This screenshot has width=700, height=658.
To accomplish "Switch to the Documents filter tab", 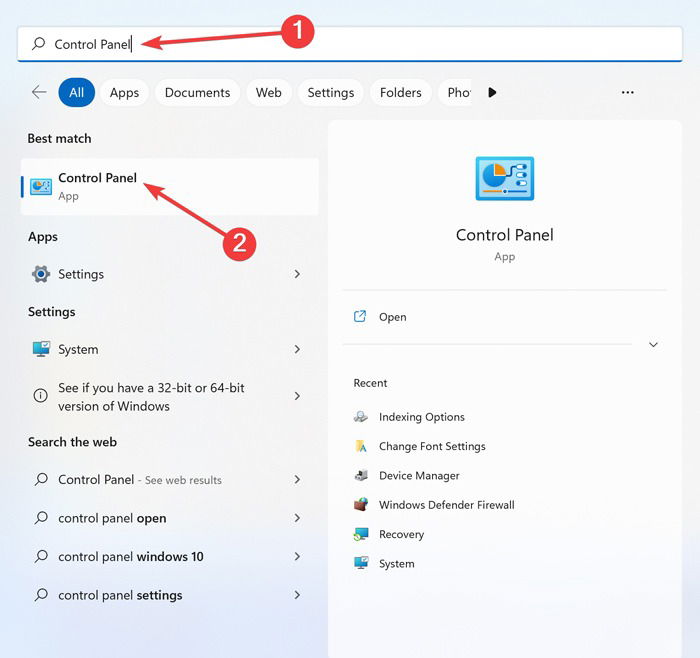I will point(197,92).
